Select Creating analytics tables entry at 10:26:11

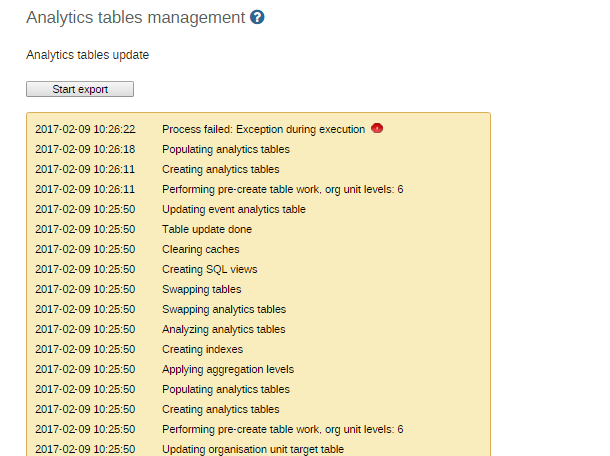[x=221, y=169]
